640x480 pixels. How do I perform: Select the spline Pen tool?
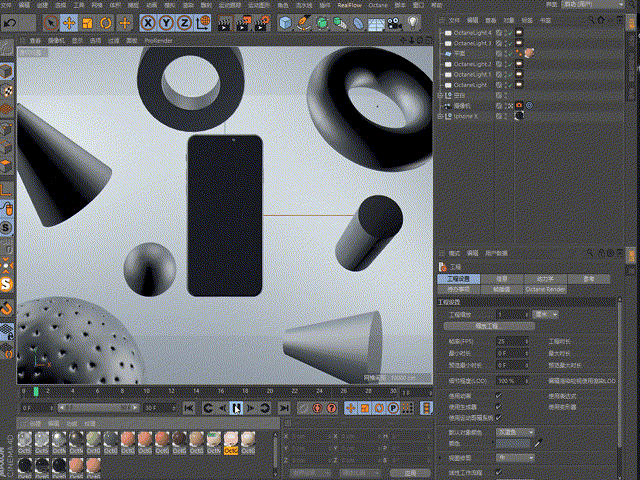point(304,23)
